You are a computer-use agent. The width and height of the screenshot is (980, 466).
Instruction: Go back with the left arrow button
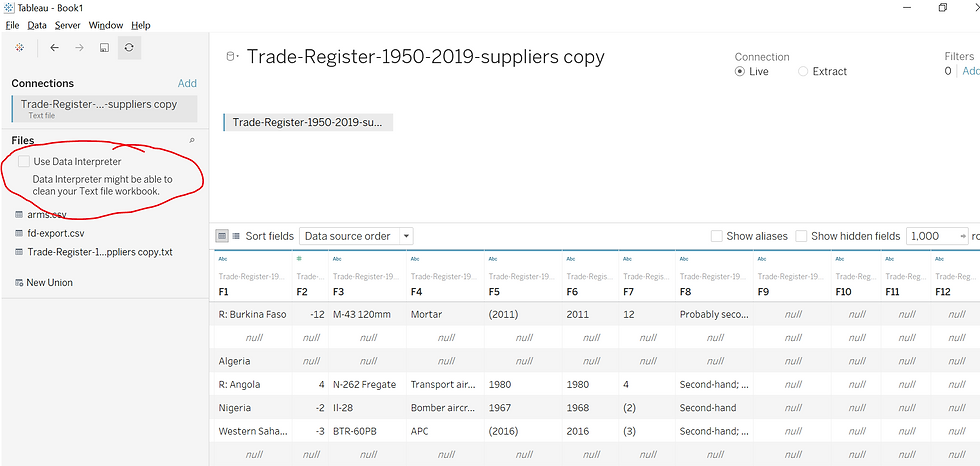[54, 47]
